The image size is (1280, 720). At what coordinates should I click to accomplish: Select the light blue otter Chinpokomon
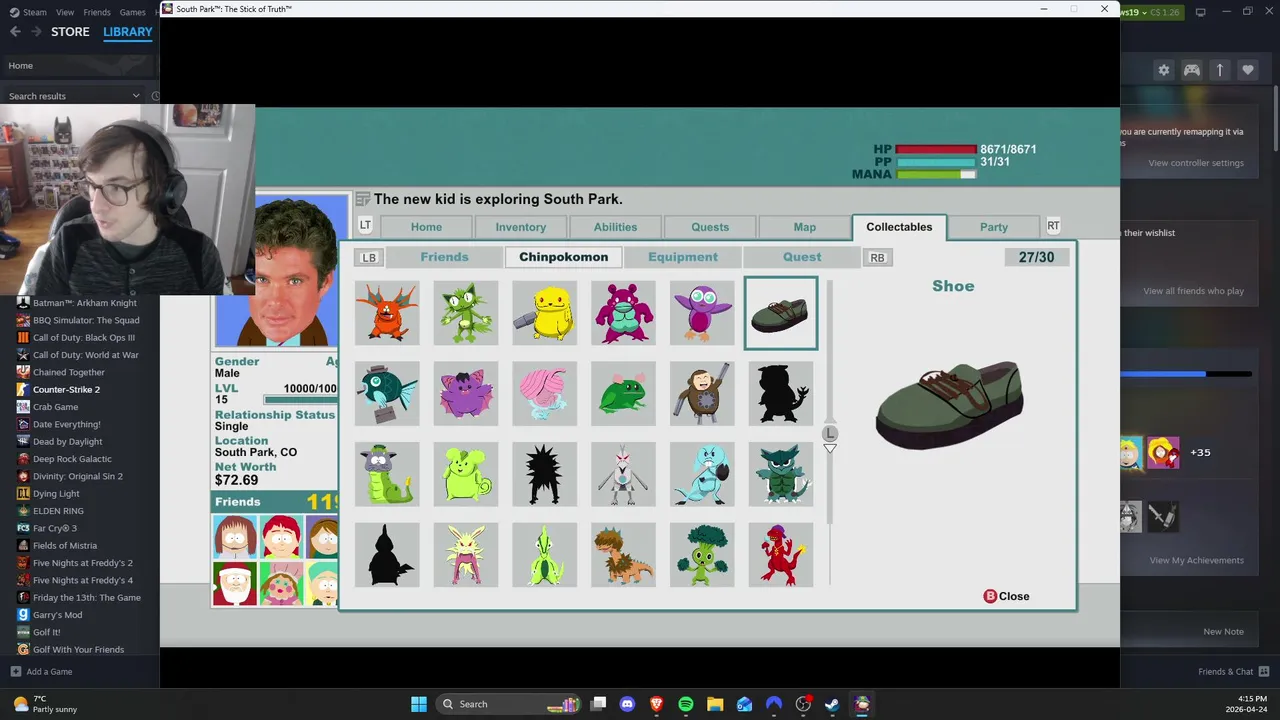(702, 474)
